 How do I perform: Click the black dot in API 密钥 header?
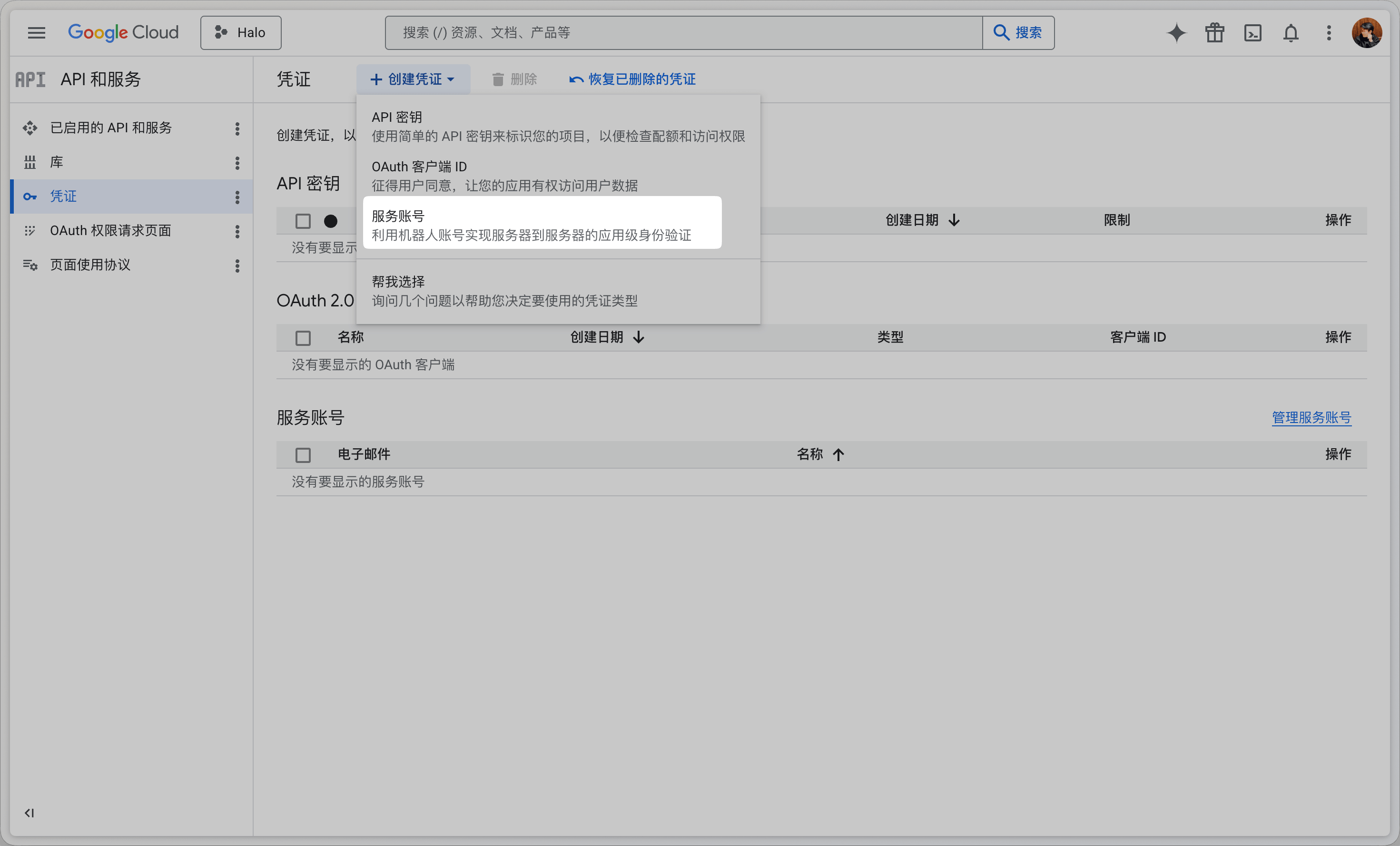coord(331,221)
